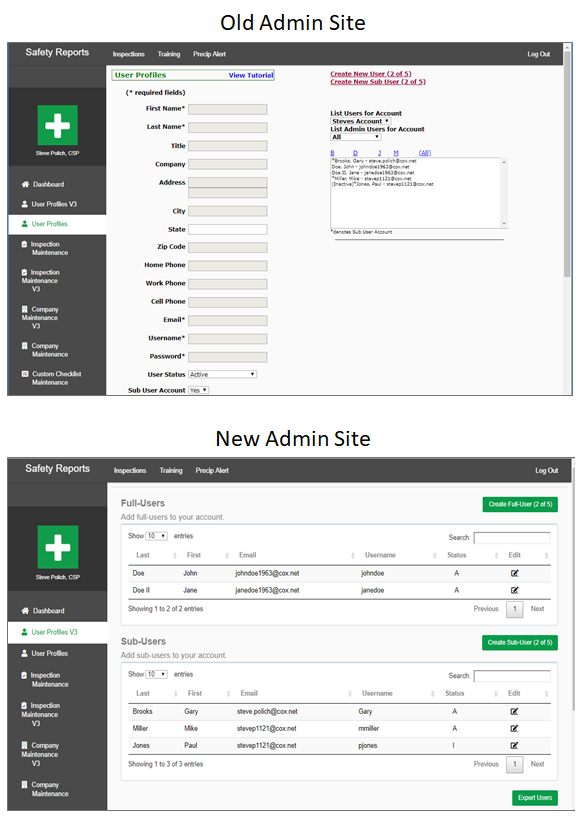Open Steves Account dropdown list
The height and width of the screenshot is (823, 580).
coord(361,121)
